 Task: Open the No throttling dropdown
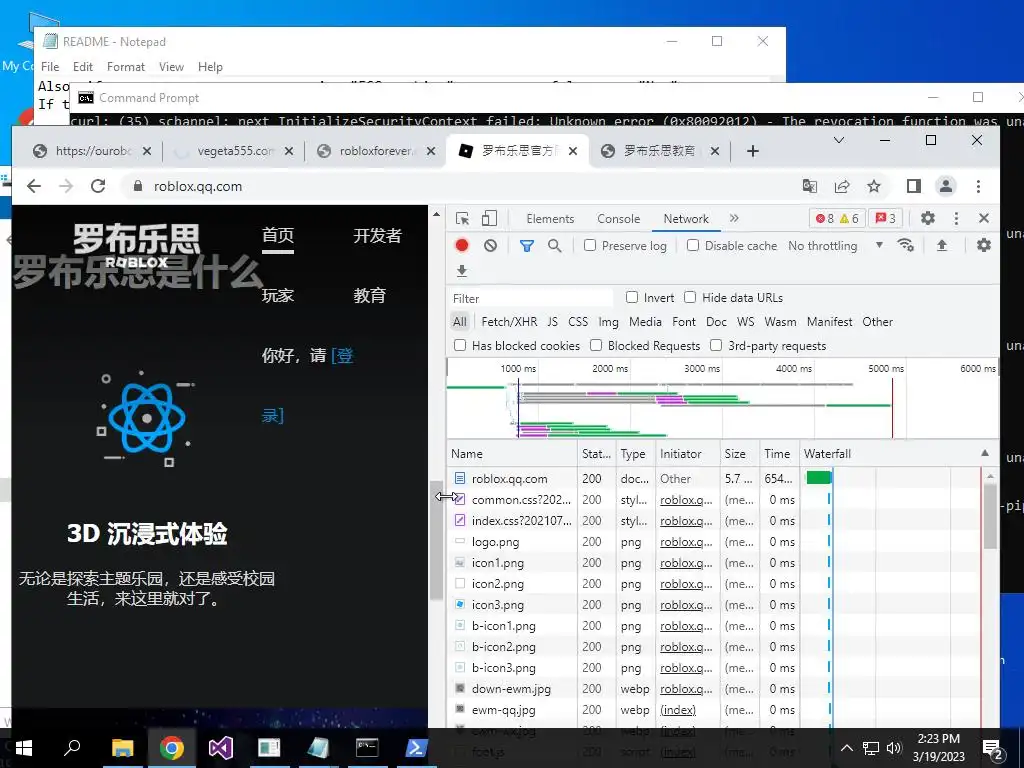835,246
